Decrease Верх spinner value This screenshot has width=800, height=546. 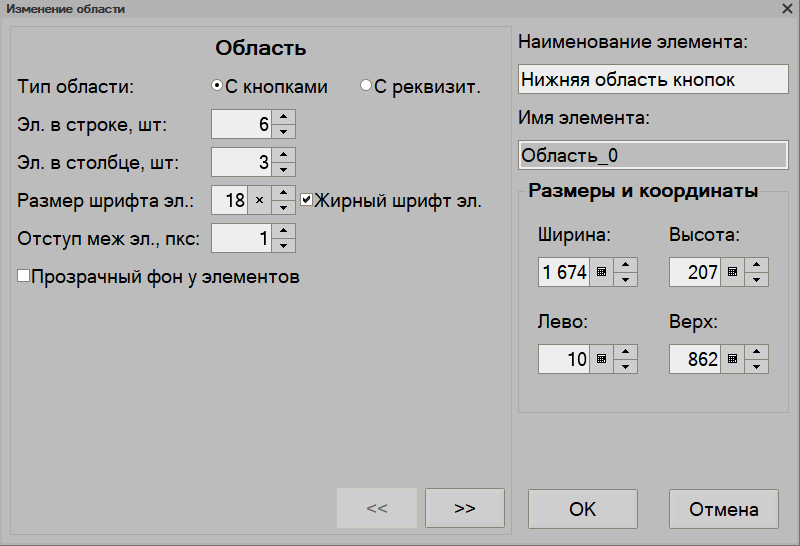click(x=757, y=366)
